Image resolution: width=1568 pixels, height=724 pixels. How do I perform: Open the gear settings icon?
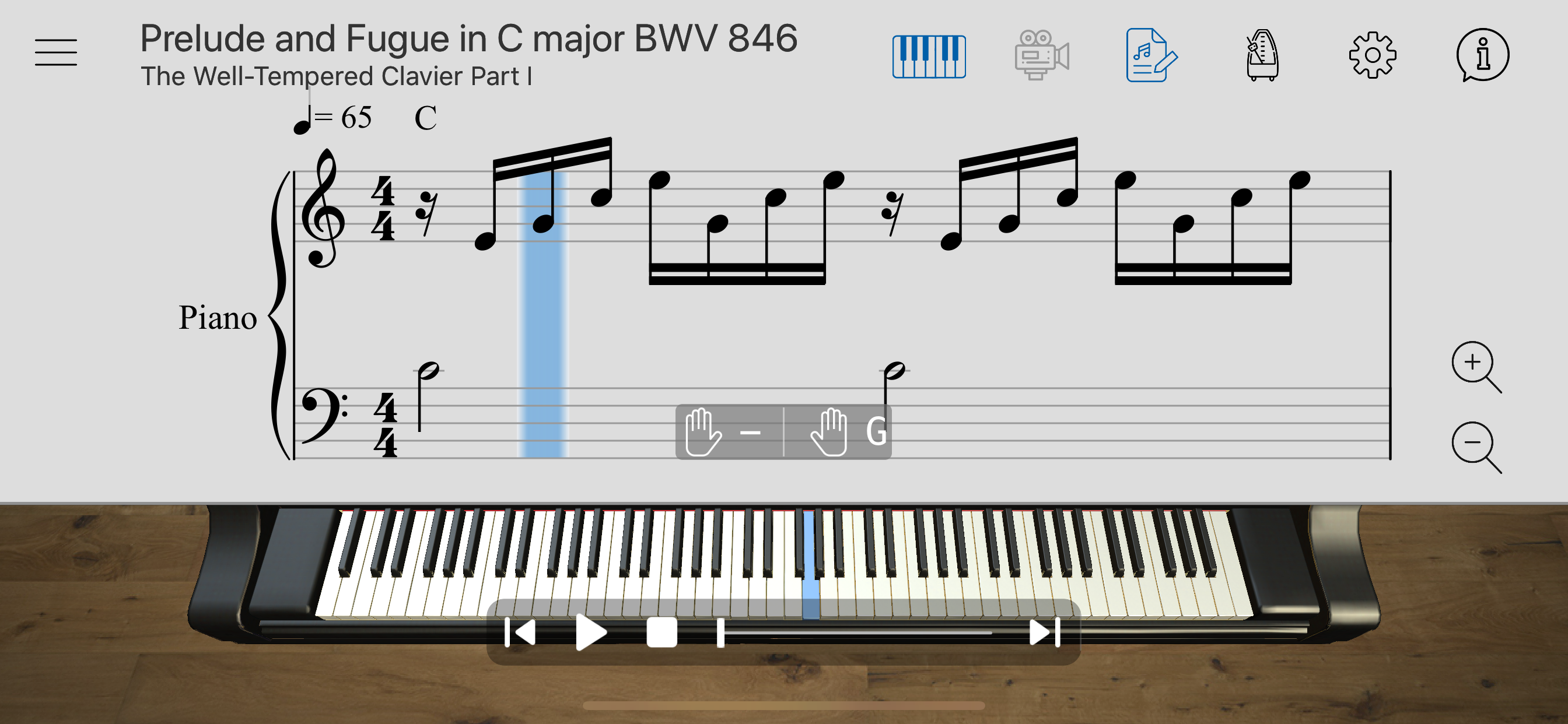tap(1373, 55)
